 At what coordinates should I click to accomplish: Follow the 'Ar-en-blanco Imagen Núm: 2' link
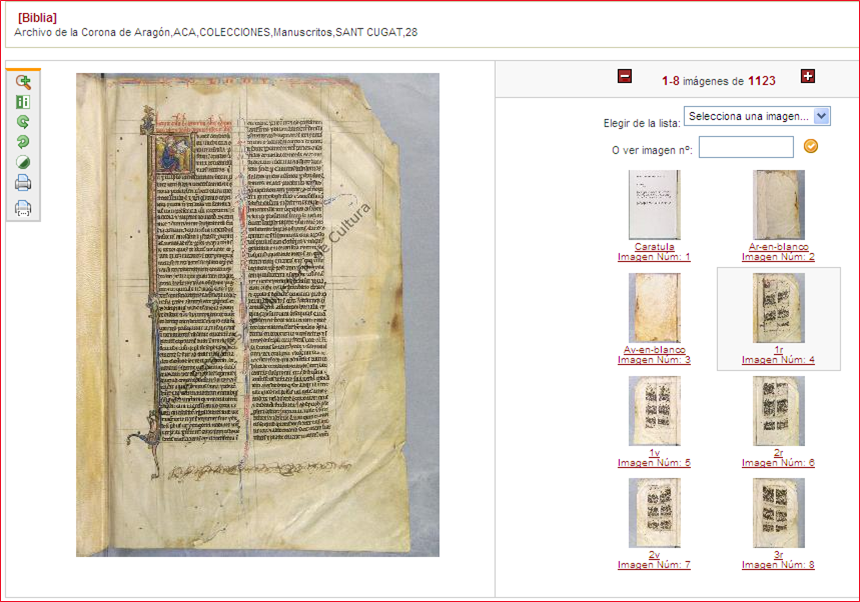778,252
